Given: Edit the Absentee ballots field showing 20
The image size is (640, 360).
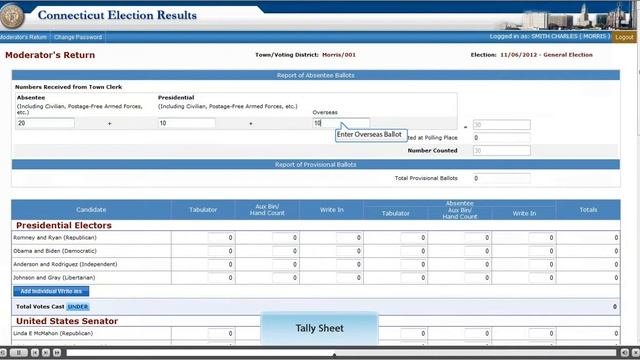Looking at the screenshot, I should [46, 123].
